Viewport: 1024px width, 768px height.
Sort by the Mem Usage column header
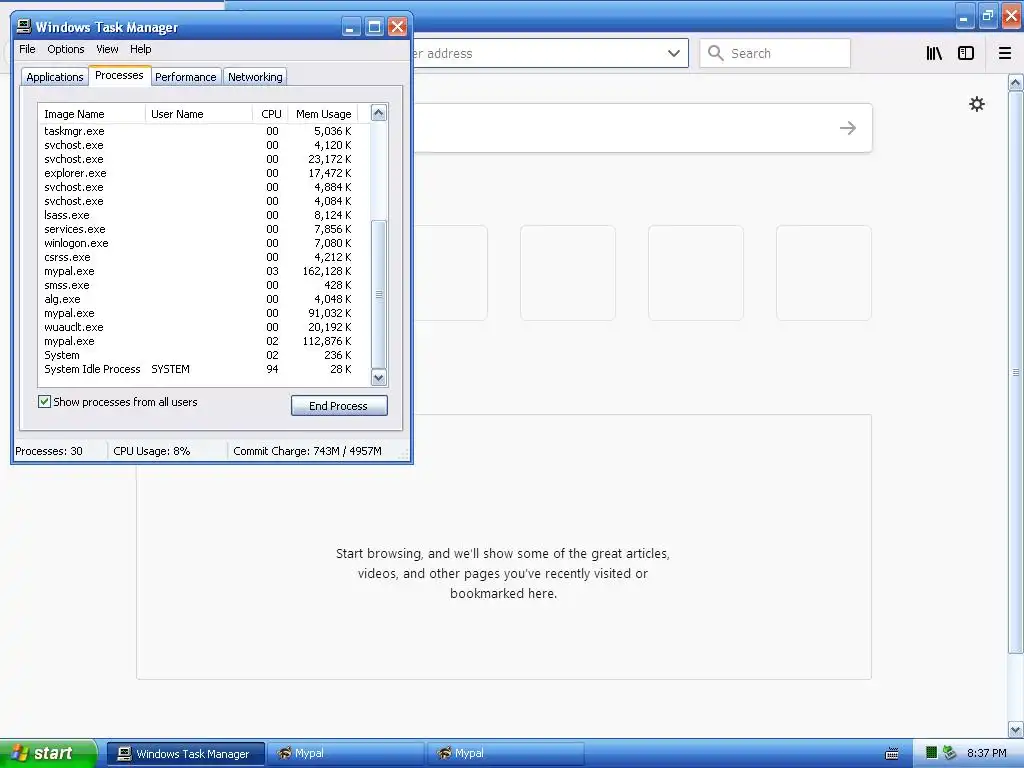point(323,114)
